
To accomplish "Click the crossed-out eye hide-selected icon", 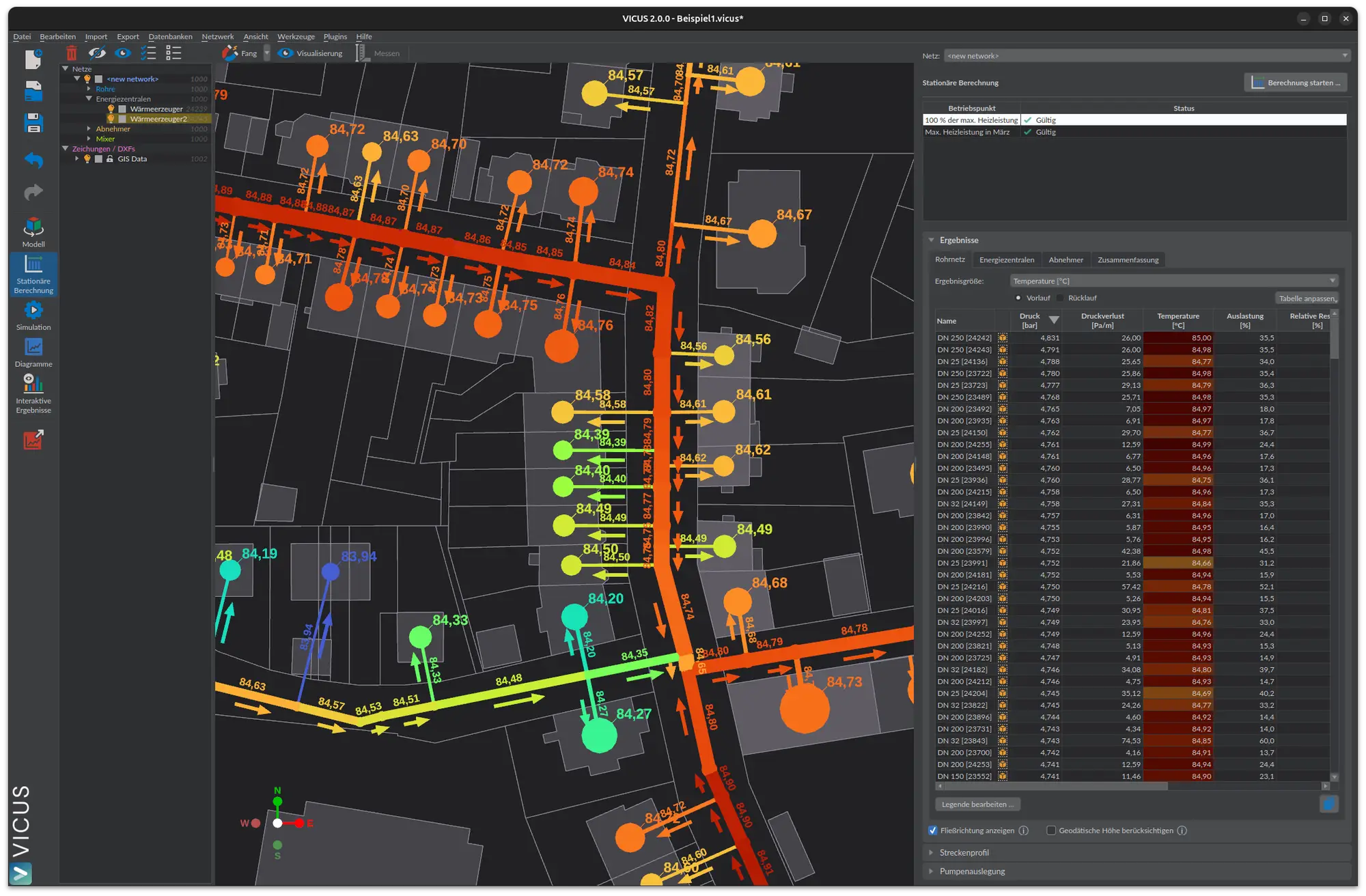I will 97,53.
